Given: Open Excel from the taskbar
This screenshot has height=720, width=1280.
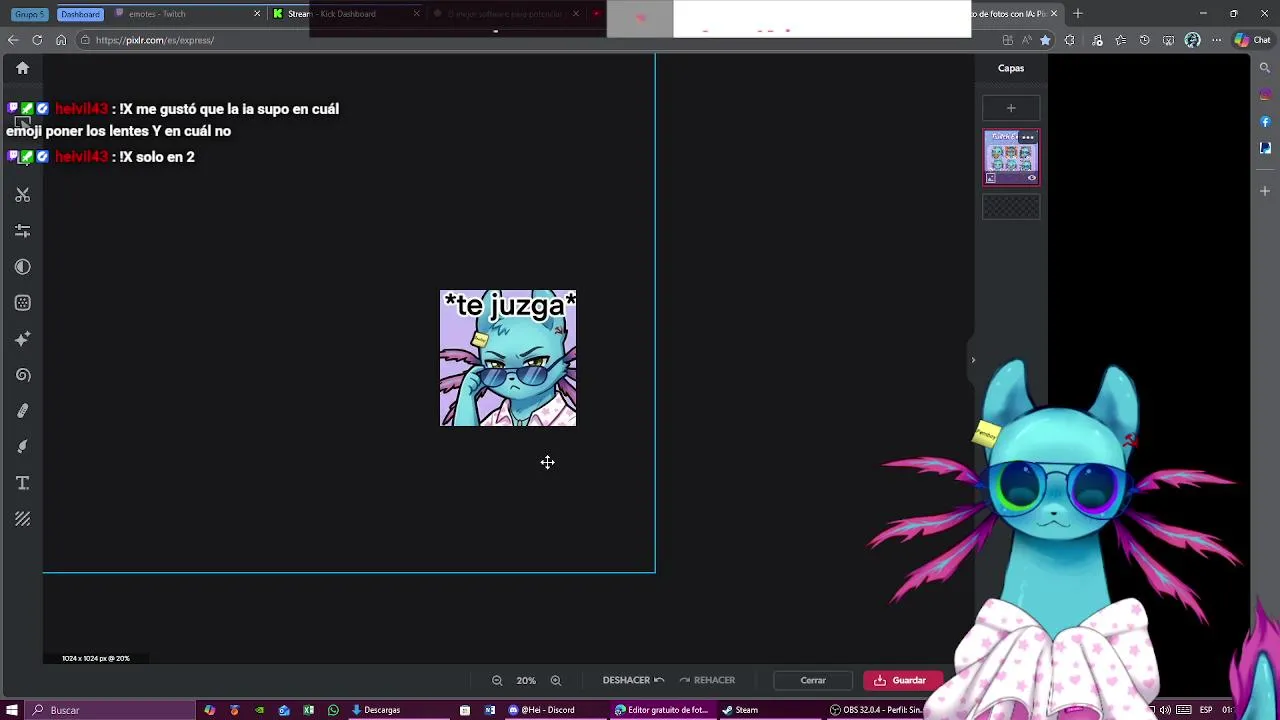Looking at the screenshot, I should [x=308, y=710].
